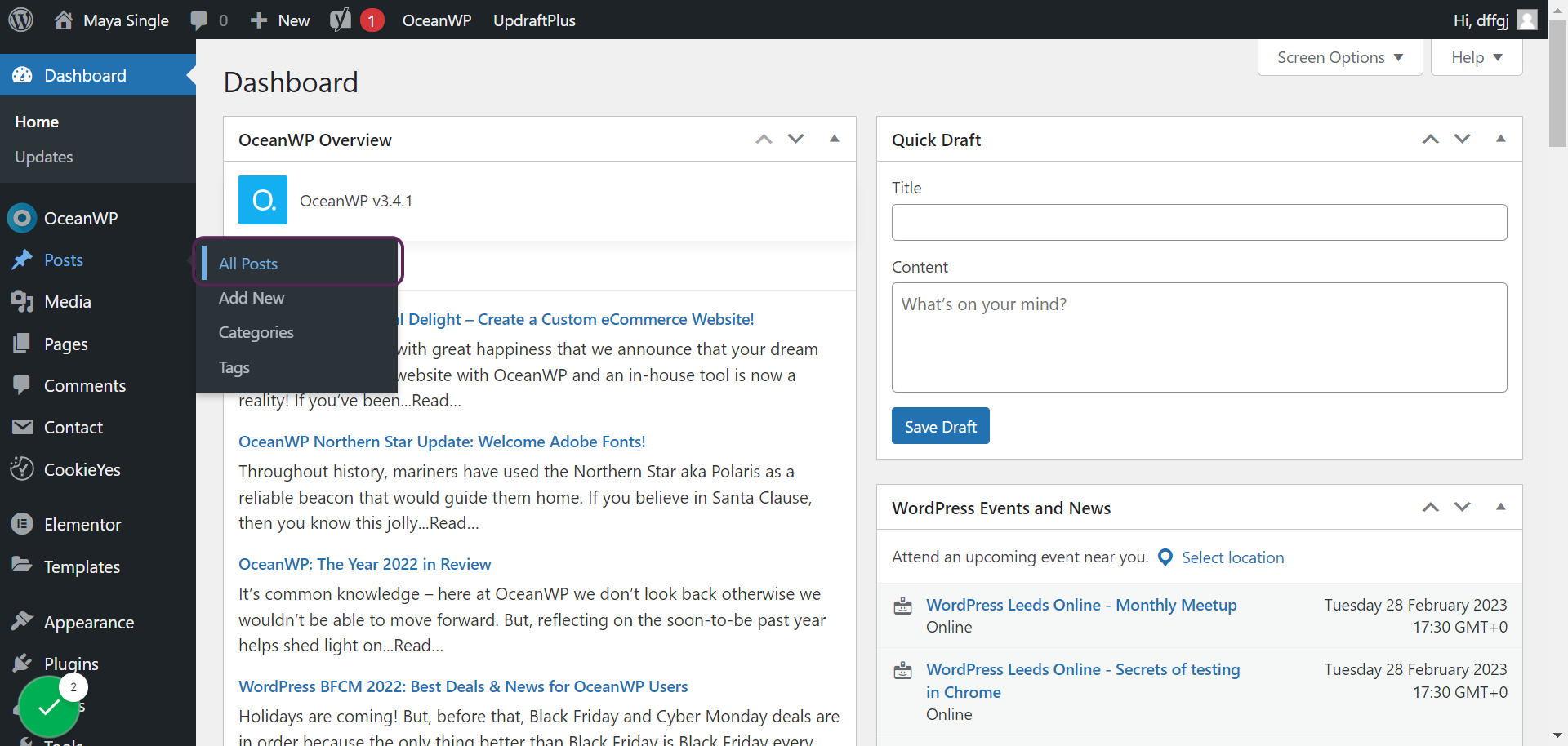Image resolution: width=1568 pixels, height=746 pixels.
Task: Collapse the OceanWP Overview panel
Action: (x=835, y=139)
